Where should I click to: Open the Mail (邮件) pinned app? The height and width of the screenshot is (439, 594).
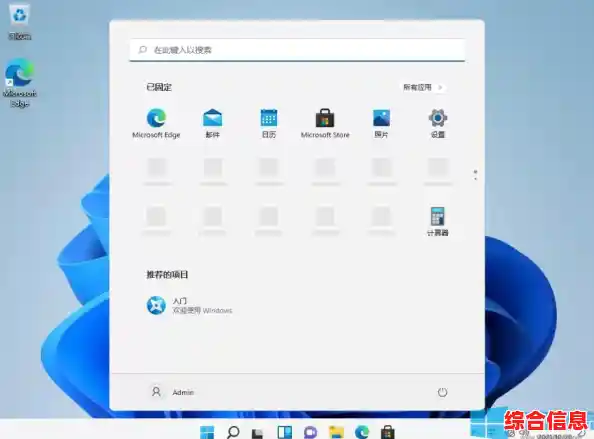[213, 123]
